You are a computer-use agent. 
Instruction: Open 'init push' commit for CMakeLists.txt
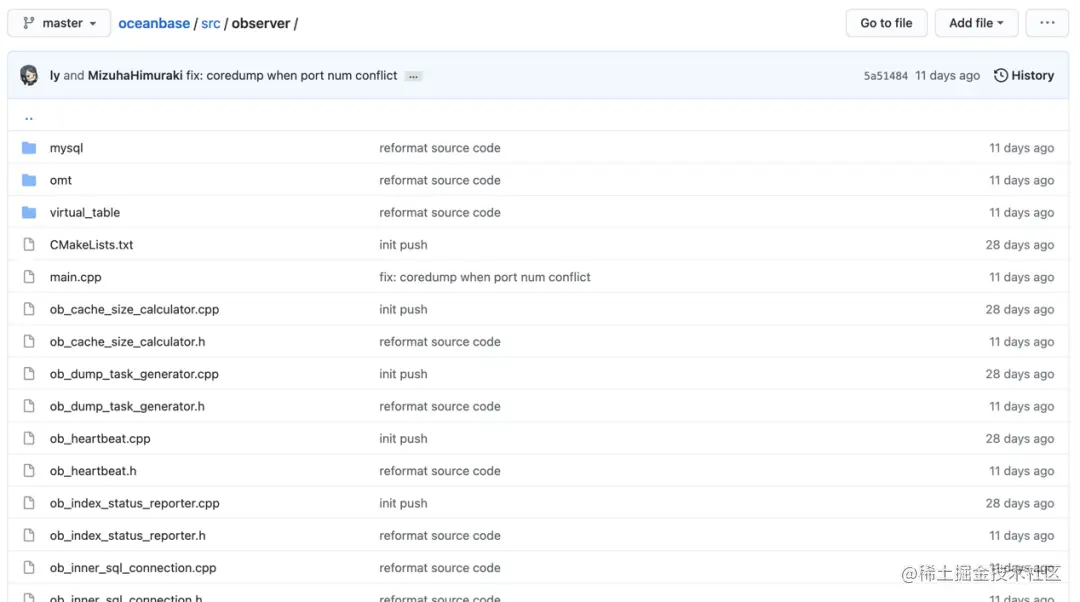[403, 245]
